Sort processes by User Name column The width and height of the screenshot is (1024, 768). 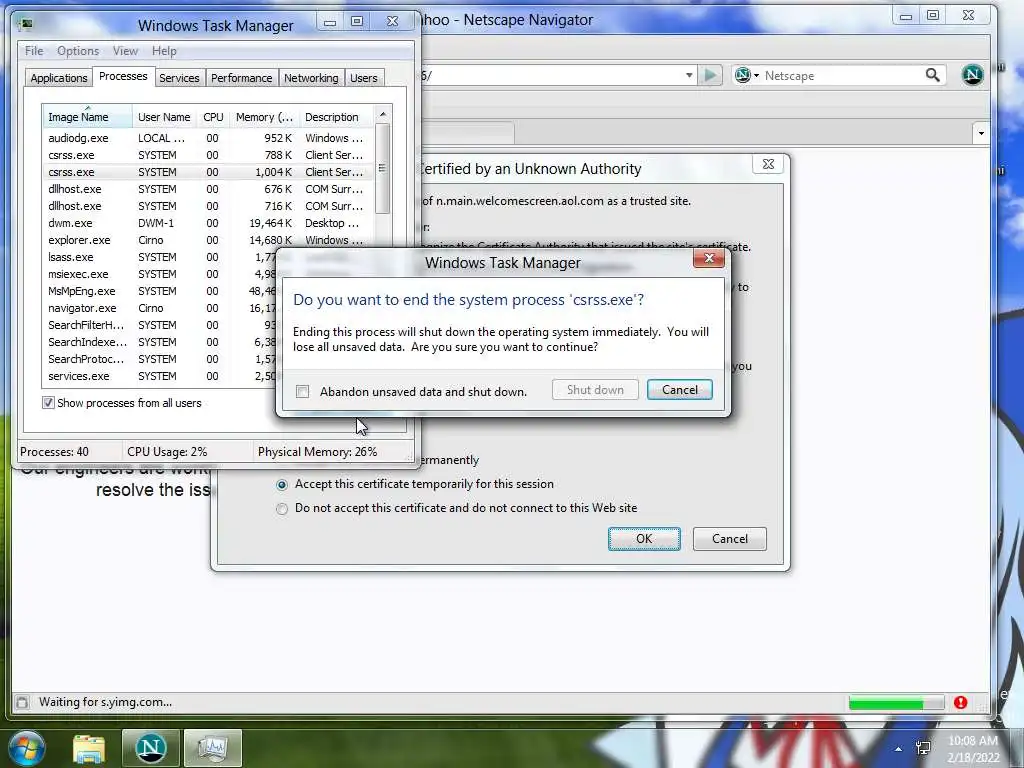(164, 117)
